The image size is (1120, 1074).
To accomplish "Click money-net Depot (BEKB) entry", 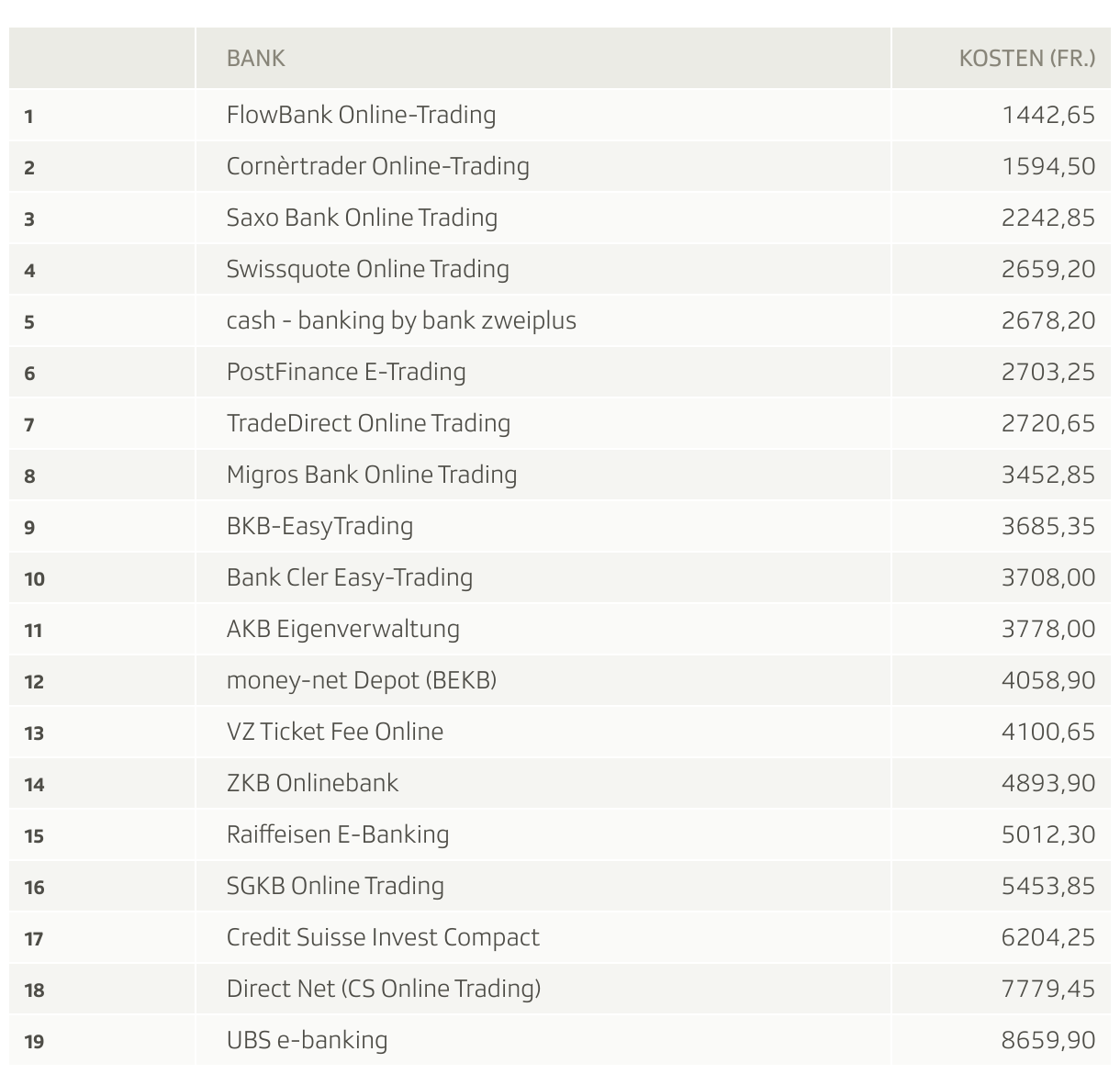I will pyautogui.click(x=362, y=680).
